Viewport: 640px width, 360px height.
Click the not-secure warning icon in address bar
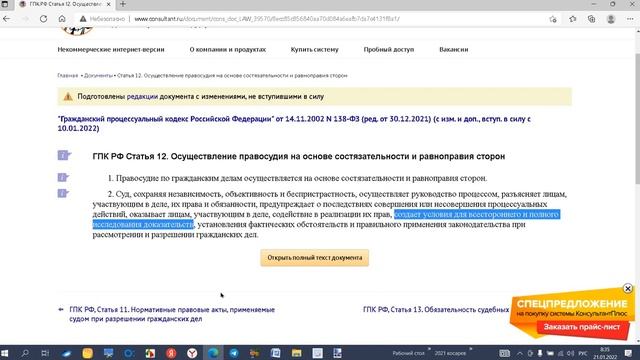pos(83,19)
